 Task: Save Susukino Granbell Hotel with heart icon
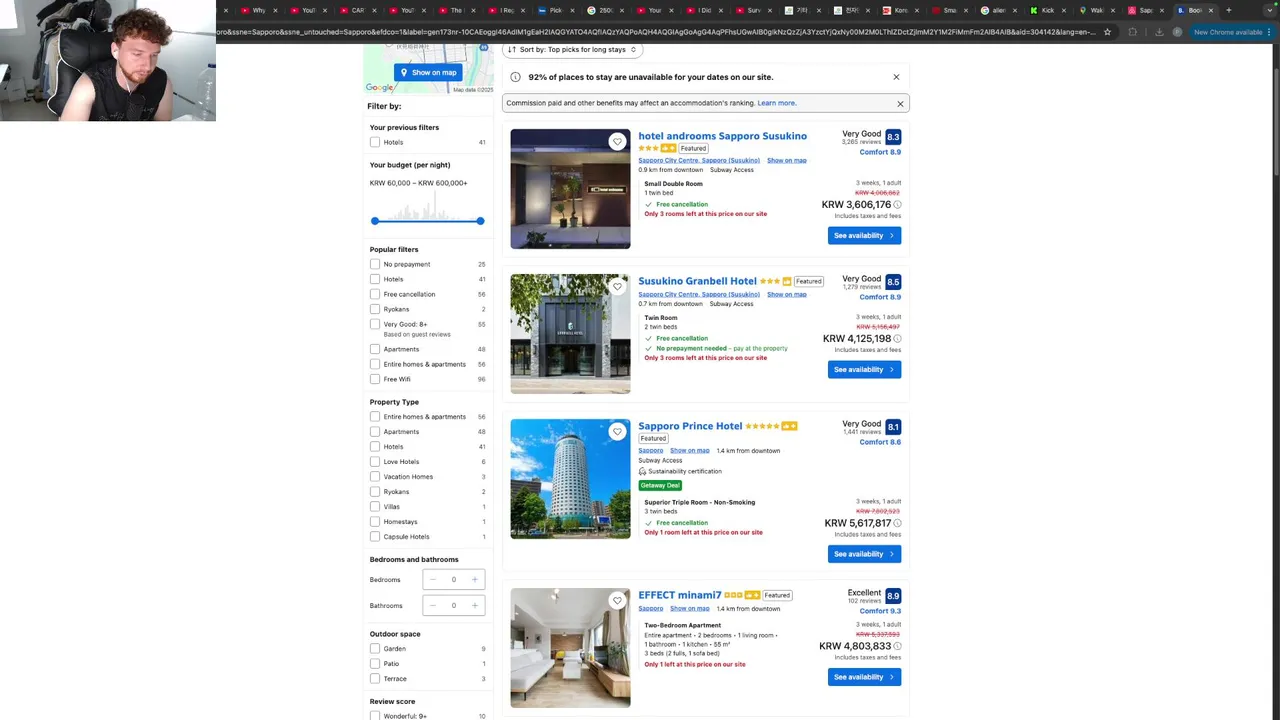click(617, 287)
